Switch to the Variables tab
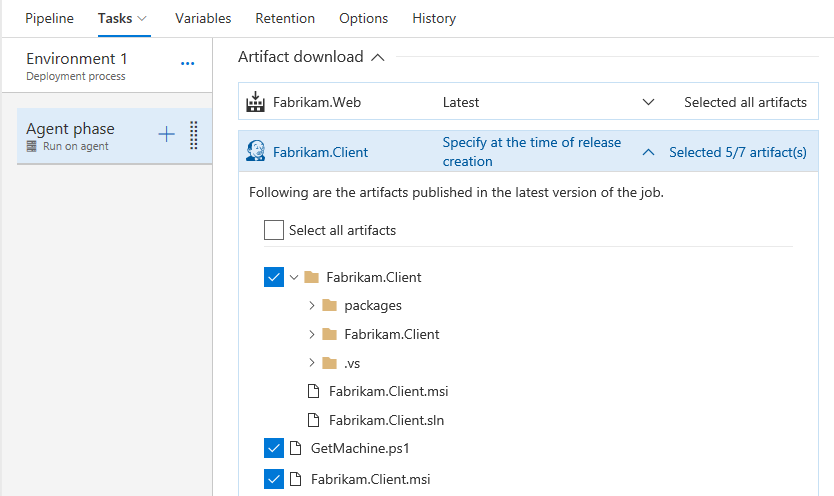This screenshot has height=496, width=834. click(x=203, y=18)
